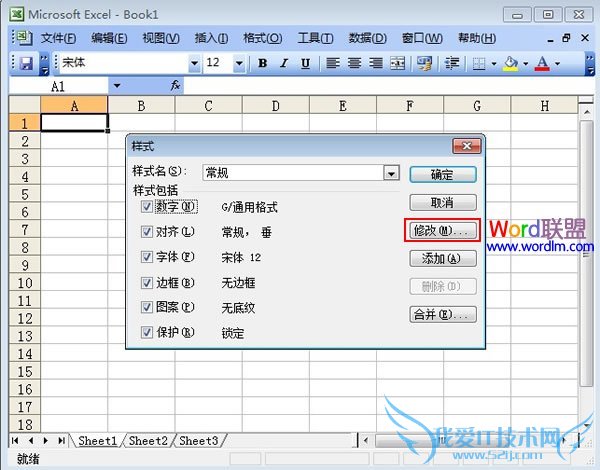The width and height of the screenshot is (600, 470).
Task: Uncheck the 对齐(L) checkbox
Action: pyautogui.click(x=147, y=232)
